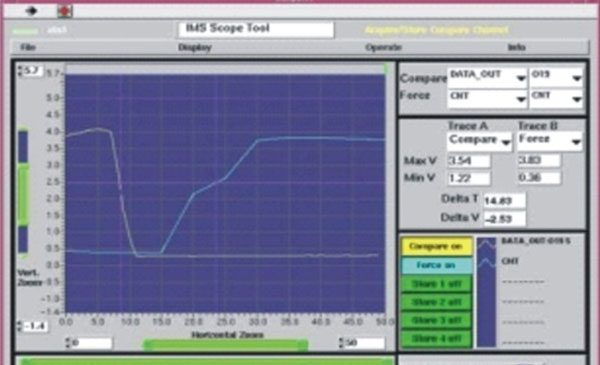Image resolution: width=600 pixels, height=365 pixels.
Task: Click the black diamond arrow icon in toolbar
Action: tap(31, 11)
